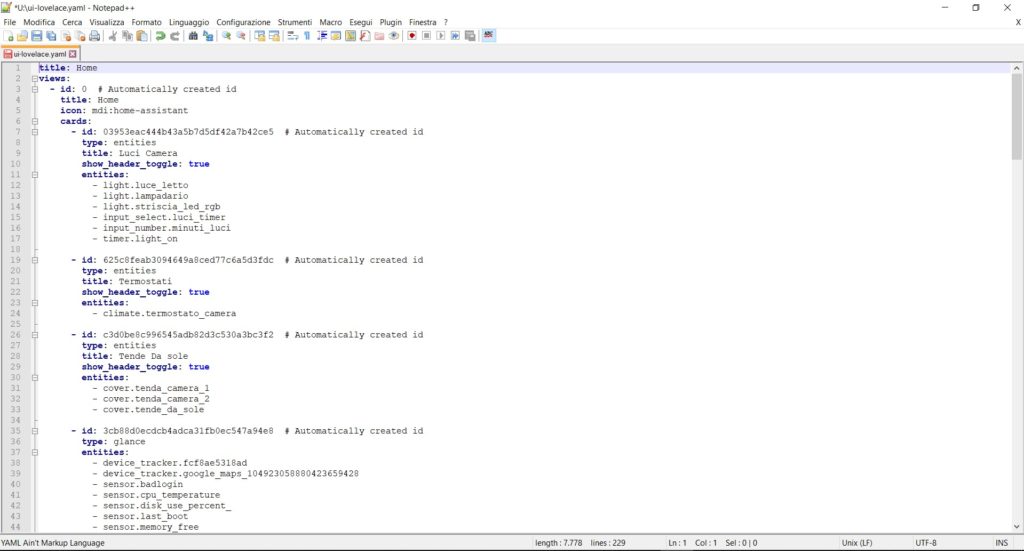Undo the last change with the Undo icon
This screenshot has height=551, width=1024.
(x=160, y=36)
